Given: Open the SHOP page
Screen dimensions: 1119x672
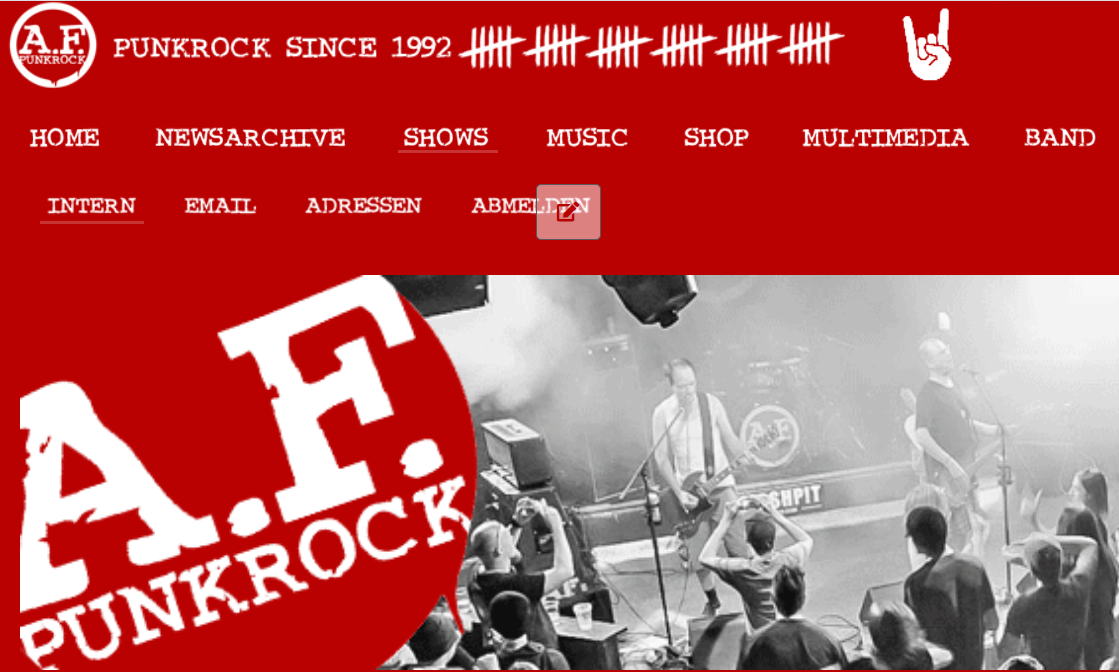Looking at the screenshot, I should [717, 137].
